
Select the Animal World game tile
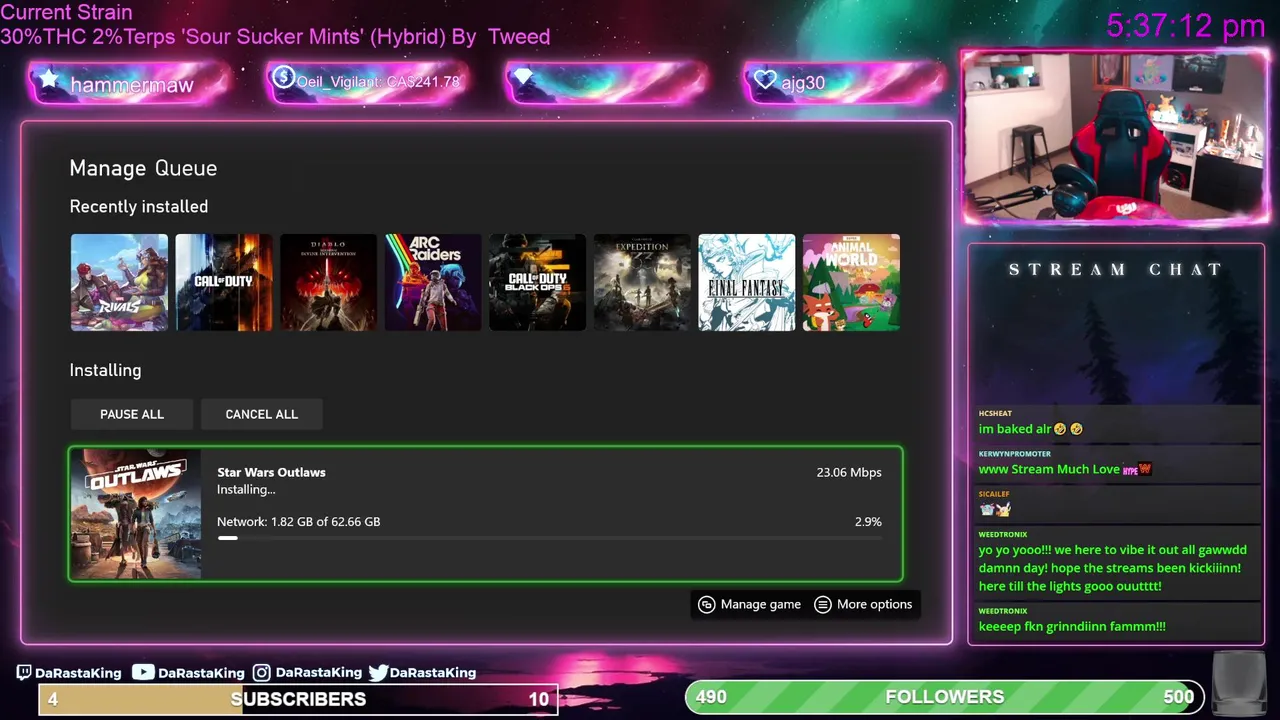(x=851, y=282)
